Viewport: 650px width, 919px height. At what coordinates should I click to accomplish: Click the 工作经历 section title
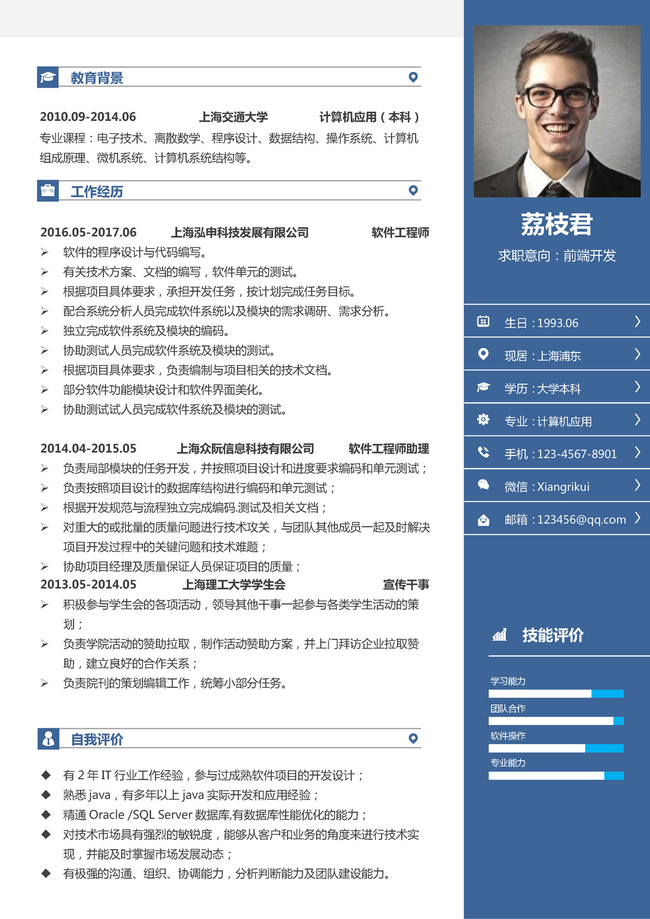pos(97,191)
